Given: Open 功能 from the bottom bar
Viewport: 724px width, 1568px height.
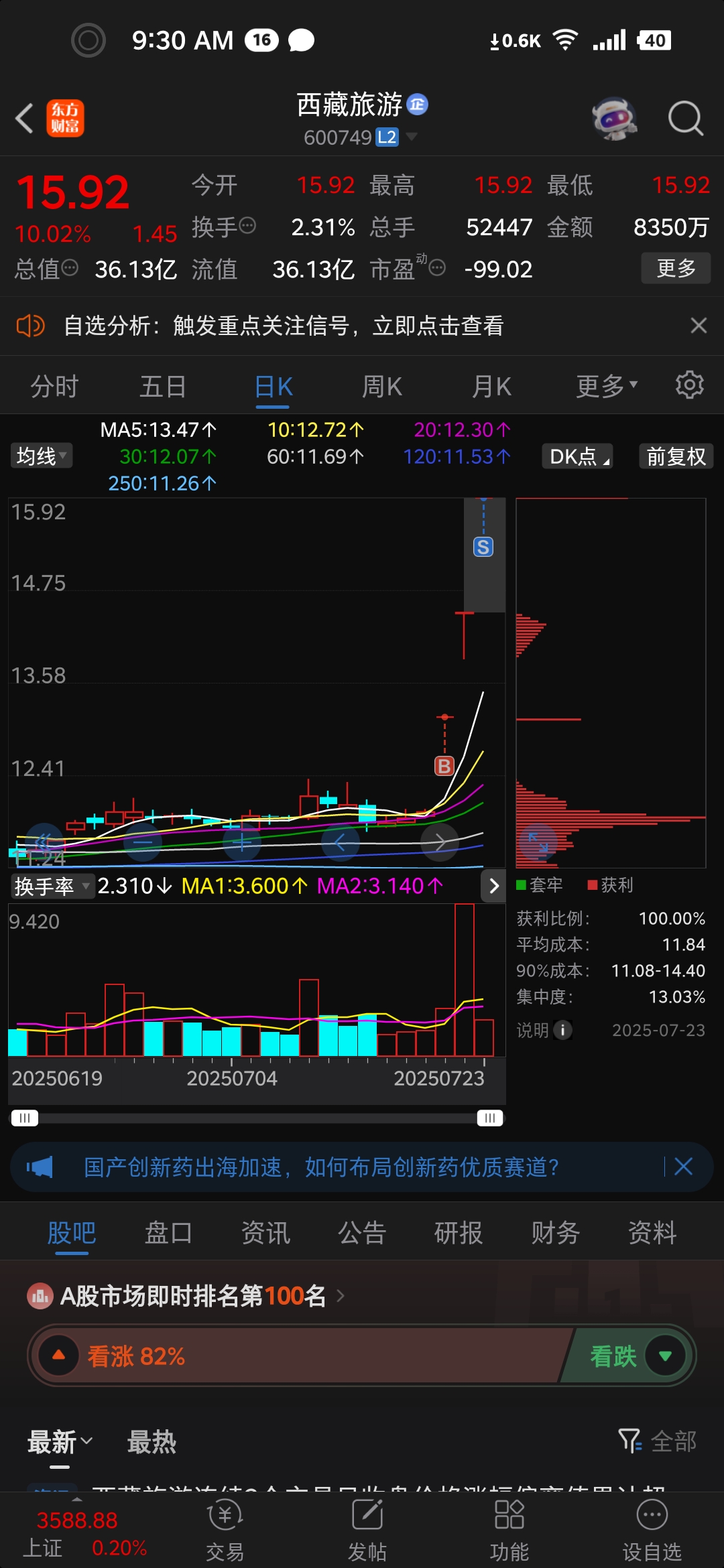Looking at the screenshot, I should [509, 1531].
